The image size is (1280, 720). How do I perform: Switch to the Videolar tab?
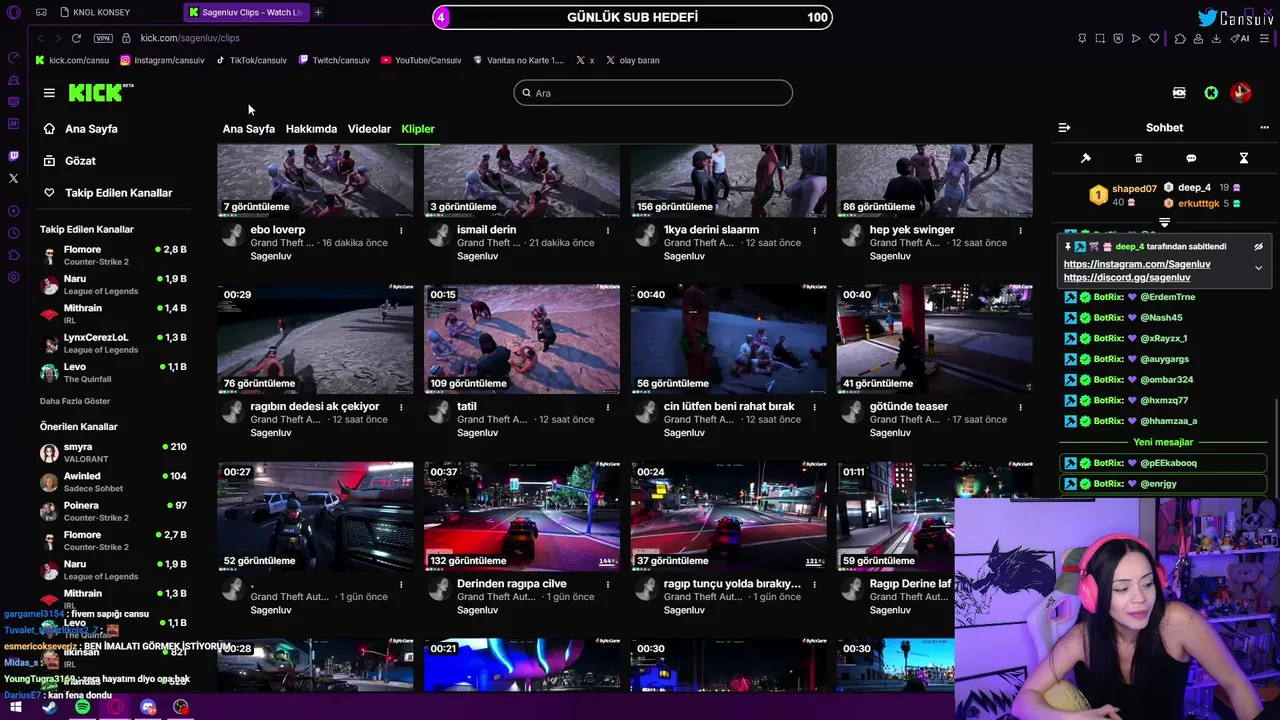tap(369, 129)
